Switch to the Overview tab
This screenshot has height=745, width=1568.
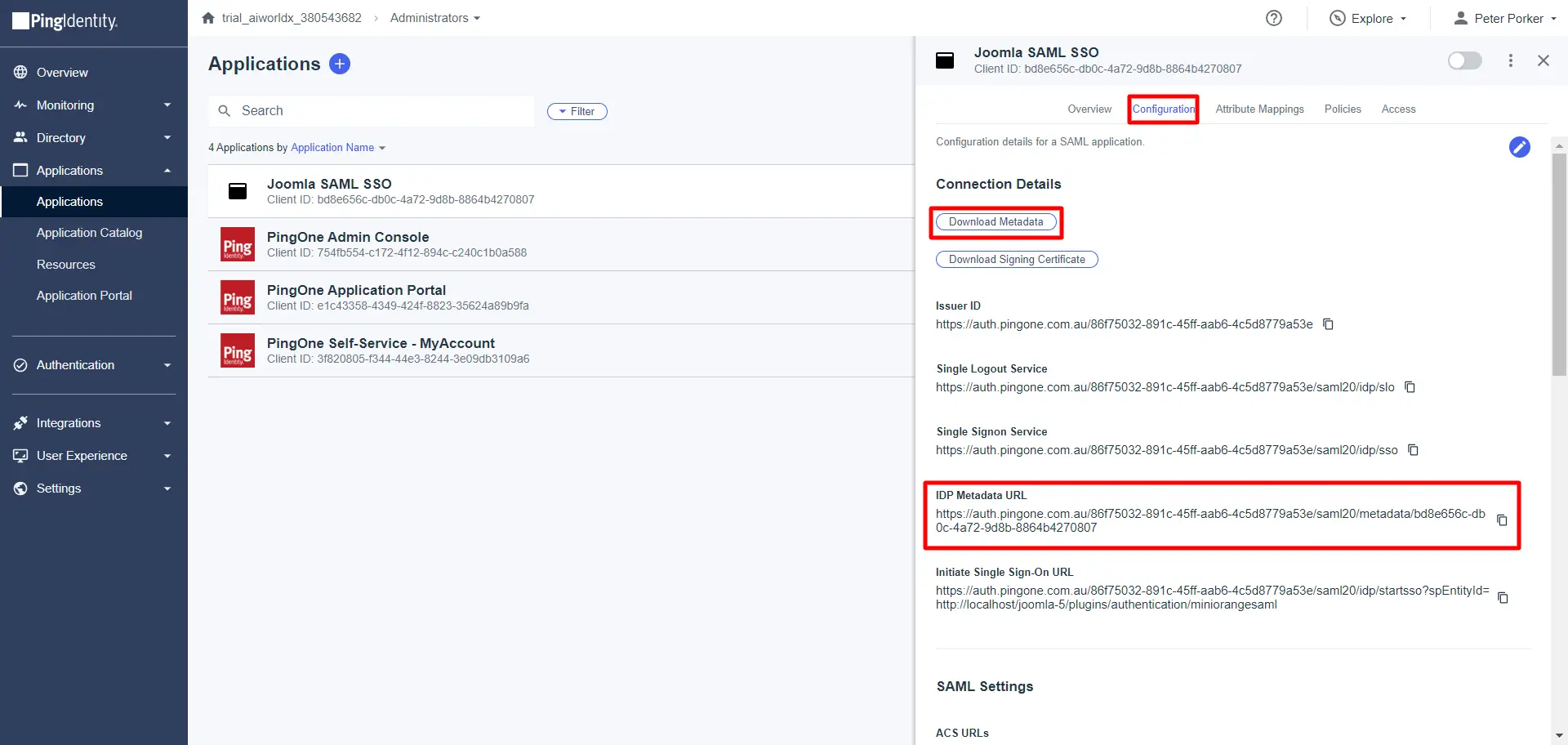coord(1089,109)
